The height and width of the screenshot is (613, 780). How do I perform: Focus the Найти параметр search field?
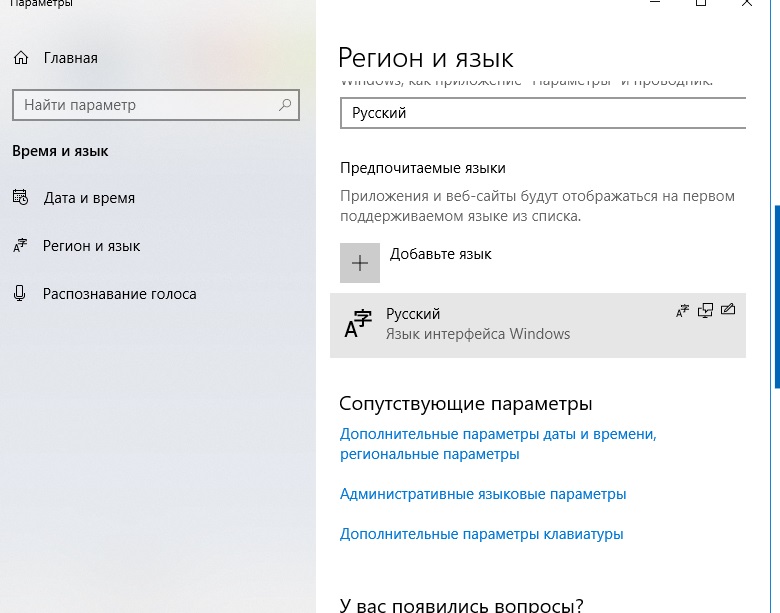[x=156, y=105]
